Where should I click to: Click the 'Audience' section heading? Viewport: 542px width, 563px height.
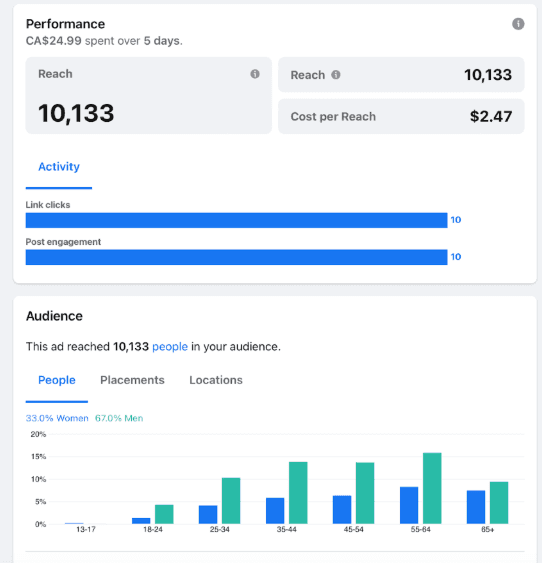pos(54,316)
